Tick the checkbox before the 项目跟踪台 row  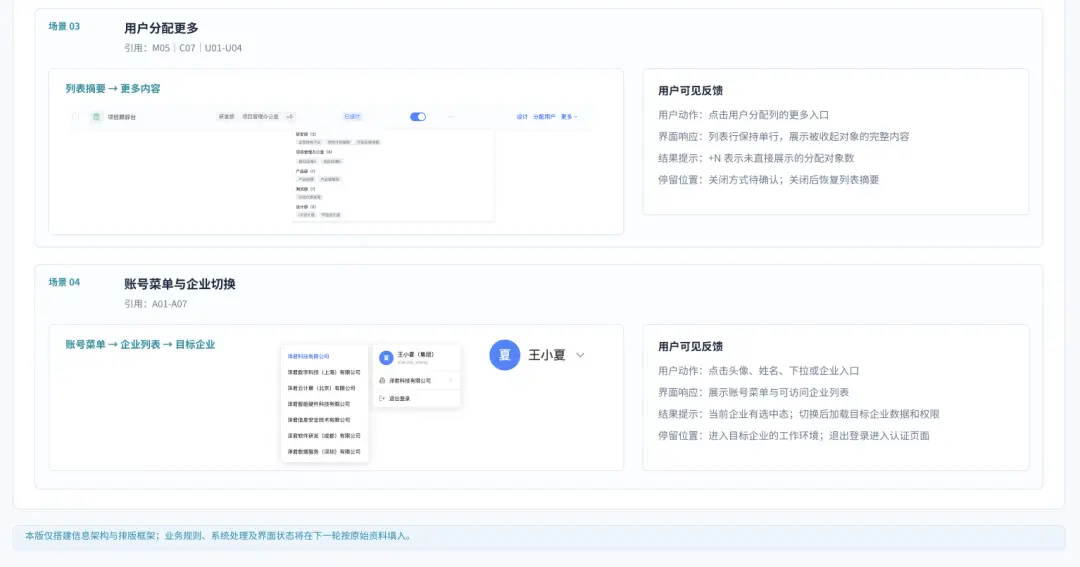point(76,117)
